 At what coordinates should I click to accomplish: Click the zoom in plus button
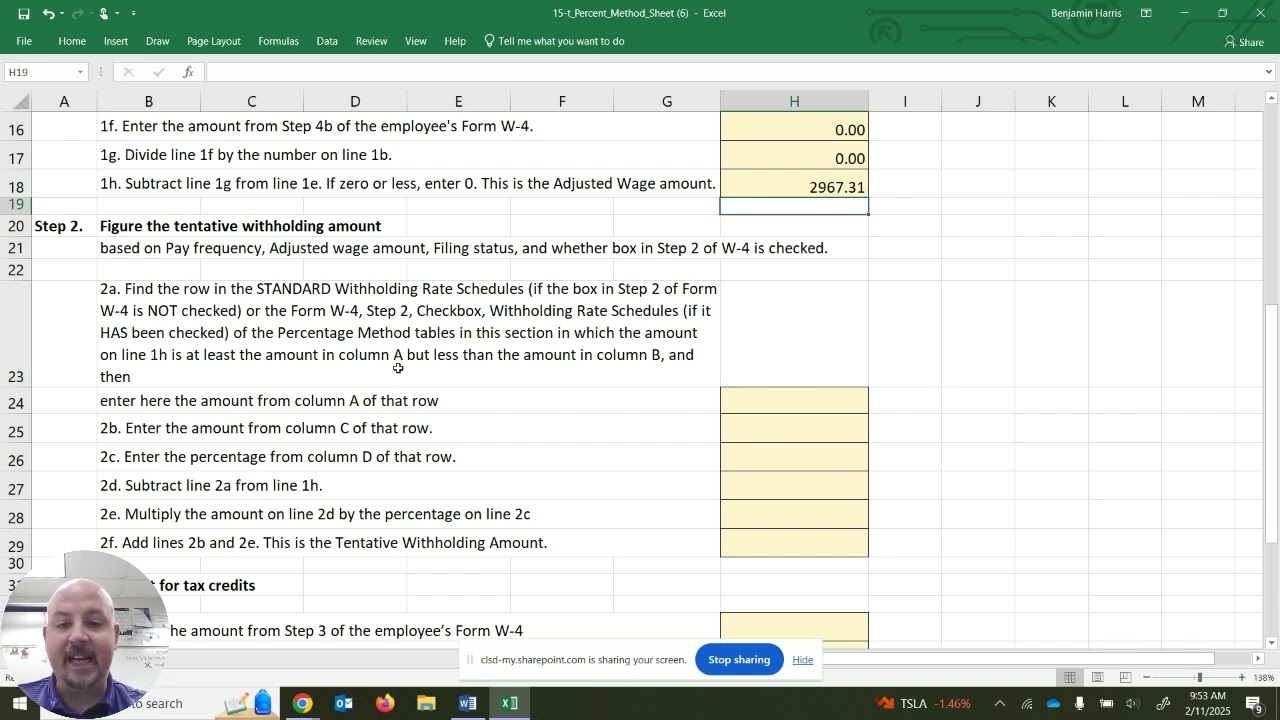[1242, 678]
